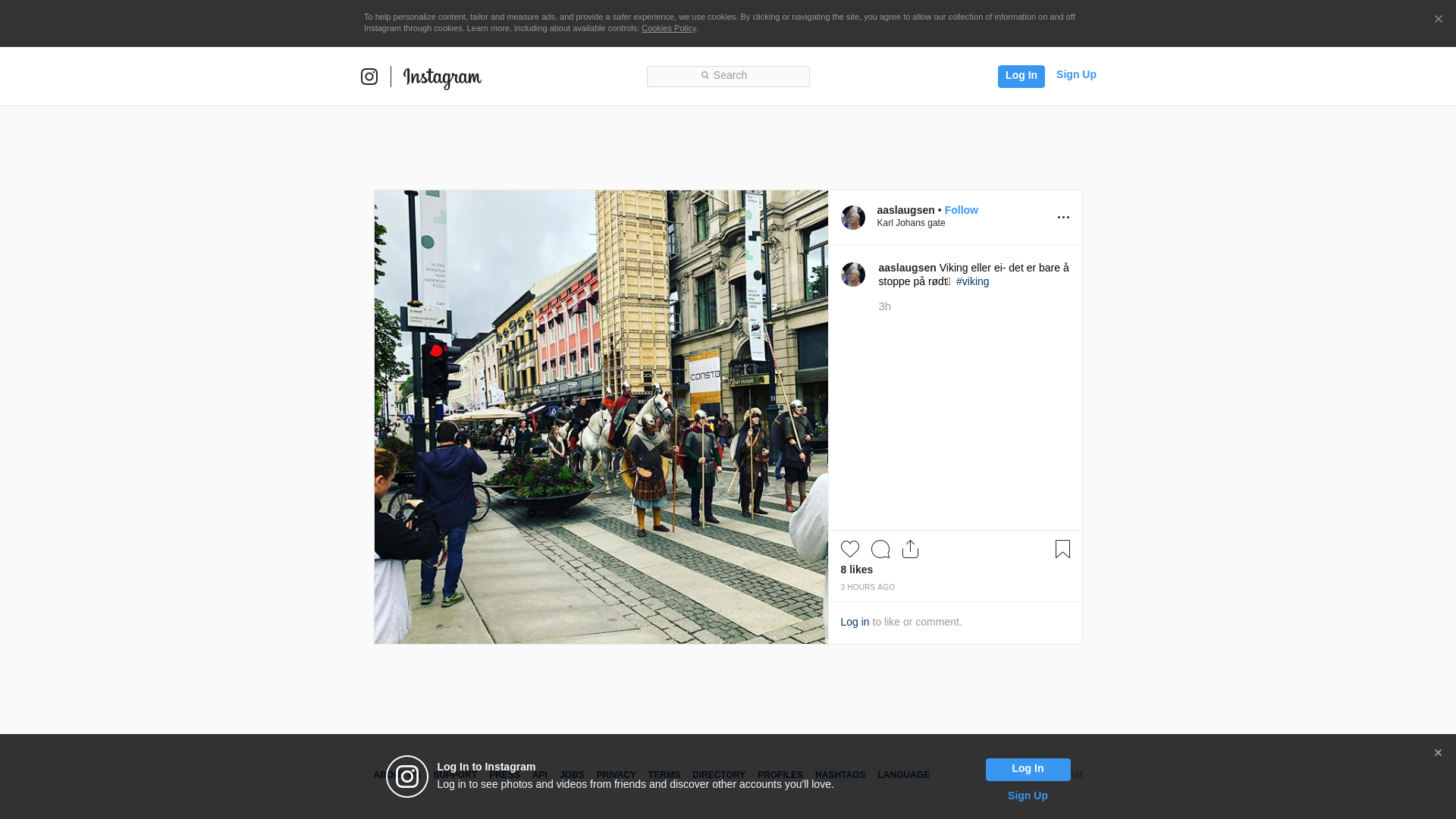Screen dimensions: 1456x819
Task: Open the three-dots post options menu
Action: (x=1063, y=218)
